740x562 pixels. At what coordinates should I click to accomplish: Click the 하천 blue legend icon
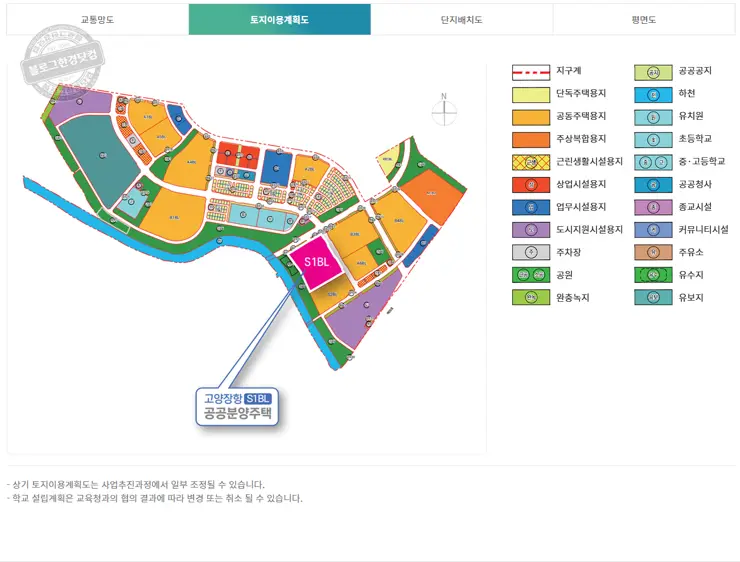653,95
